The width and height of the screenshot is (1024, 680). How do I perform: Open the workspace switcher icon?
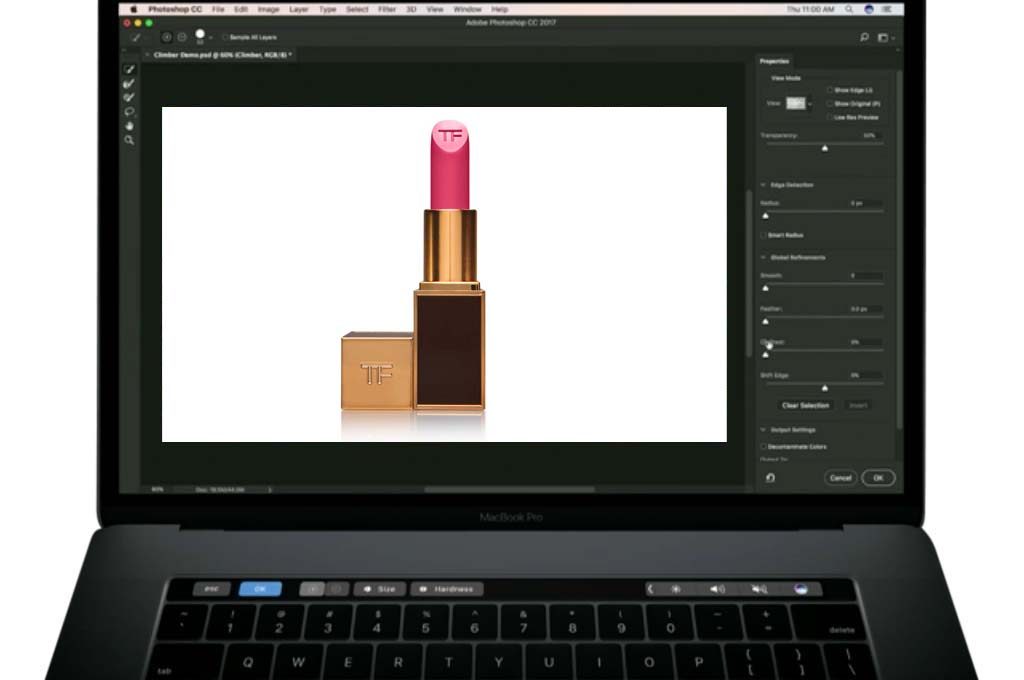tap(883, 38)
